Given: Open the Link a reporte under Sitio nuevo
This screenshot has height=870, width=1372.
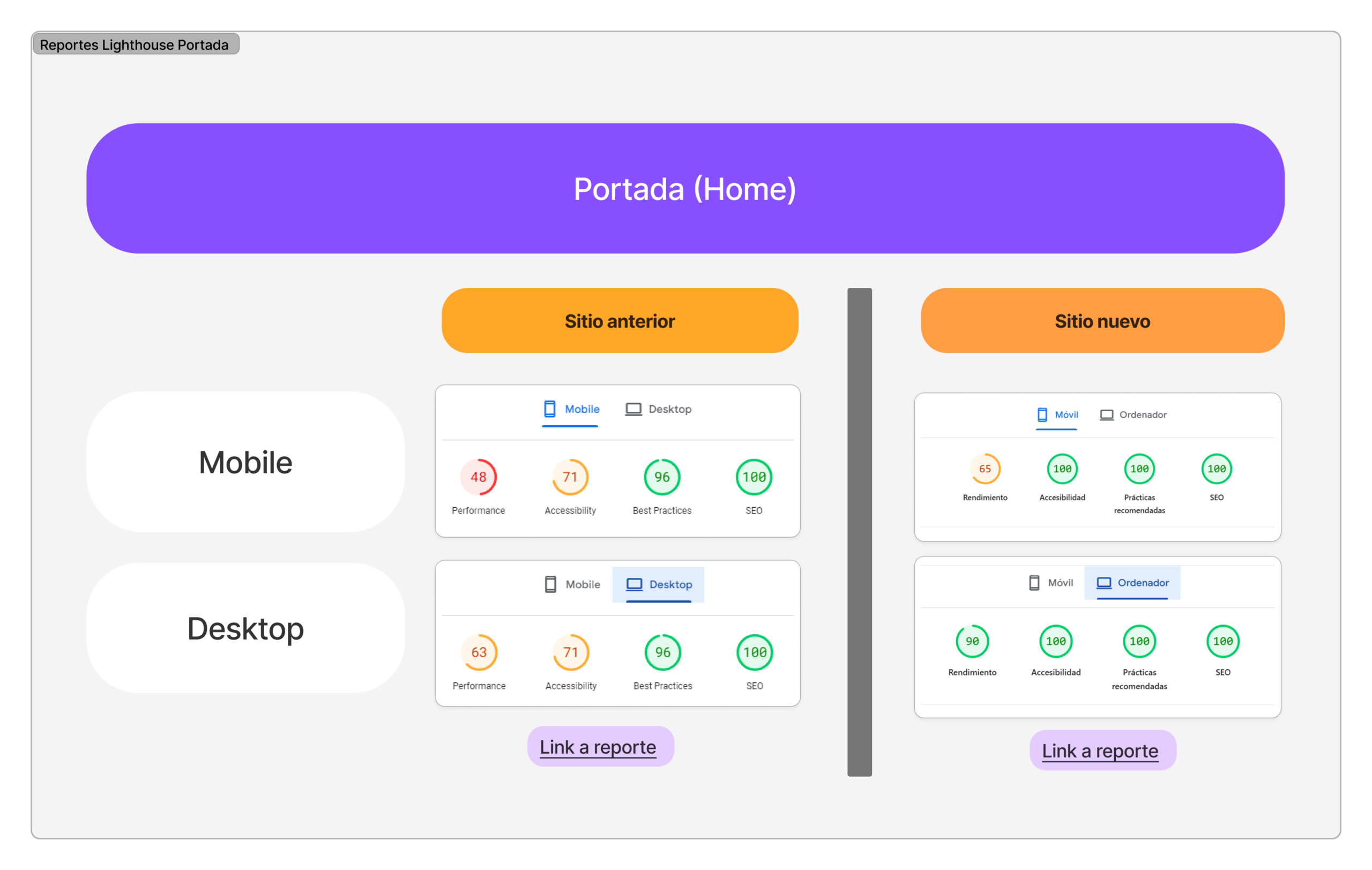Looking at the screenshot, I should tap(1100, 751).
